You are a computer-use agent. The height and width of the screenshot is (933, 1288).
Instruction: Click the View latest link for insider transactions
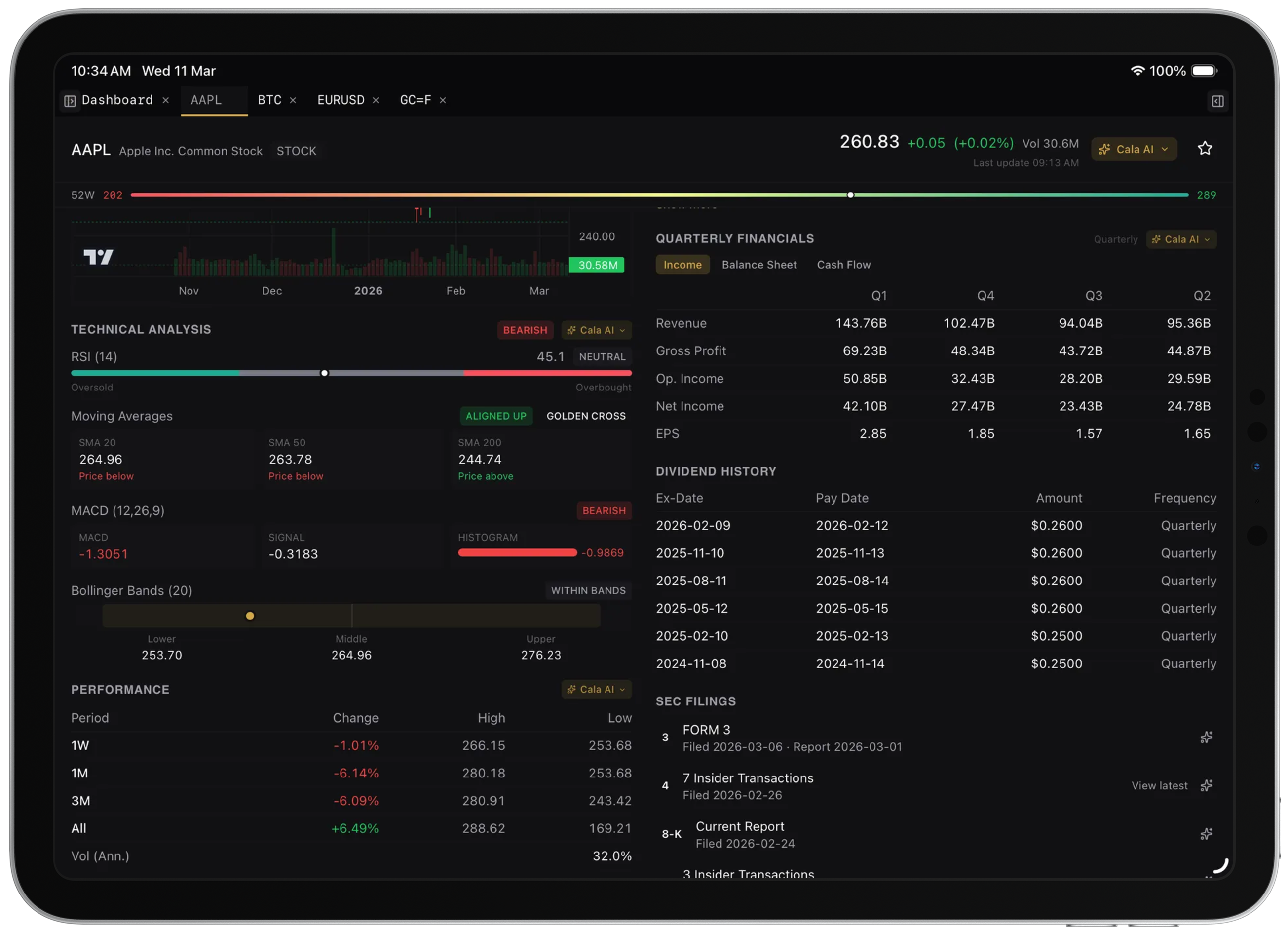tap(1160, 785)
